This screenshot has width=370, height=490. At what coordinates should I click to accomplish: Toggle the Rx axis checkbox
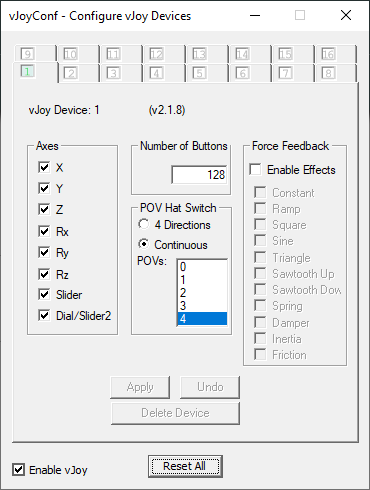point(44,231)
